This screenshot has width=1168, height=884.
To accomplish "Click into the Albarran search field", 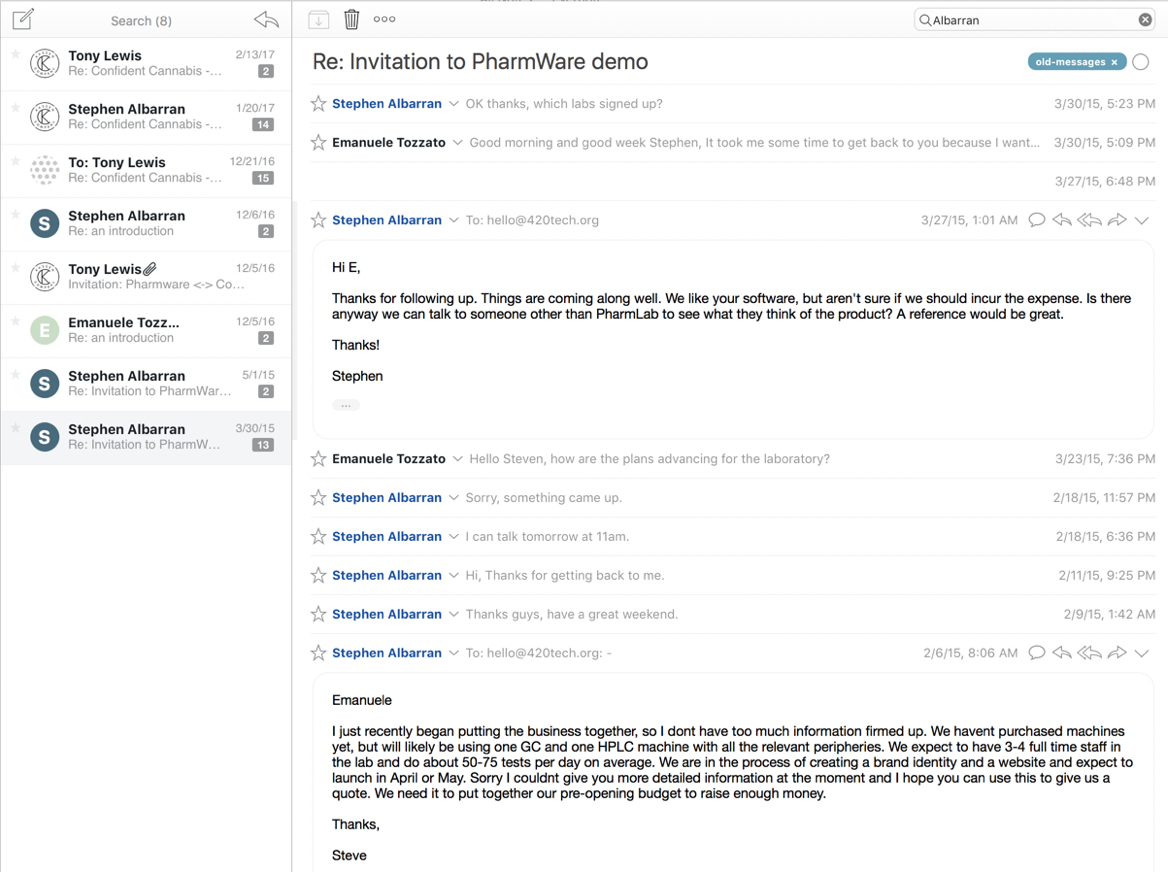I will point(1034,20).
